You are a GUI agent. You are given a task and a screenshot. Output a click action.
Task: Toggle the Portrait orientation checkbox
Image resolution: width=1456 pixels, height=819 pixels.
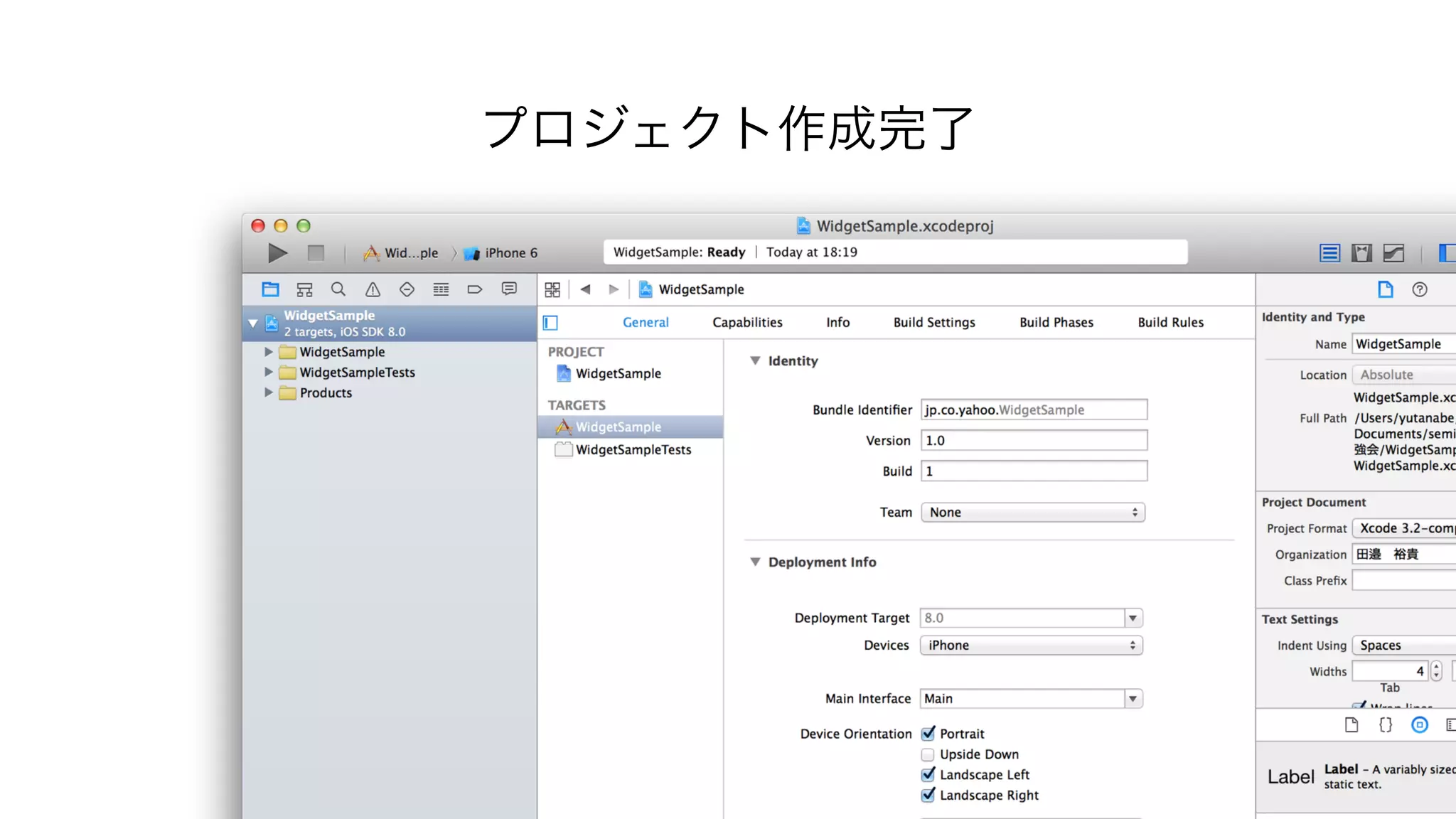[x=928, y=734]
